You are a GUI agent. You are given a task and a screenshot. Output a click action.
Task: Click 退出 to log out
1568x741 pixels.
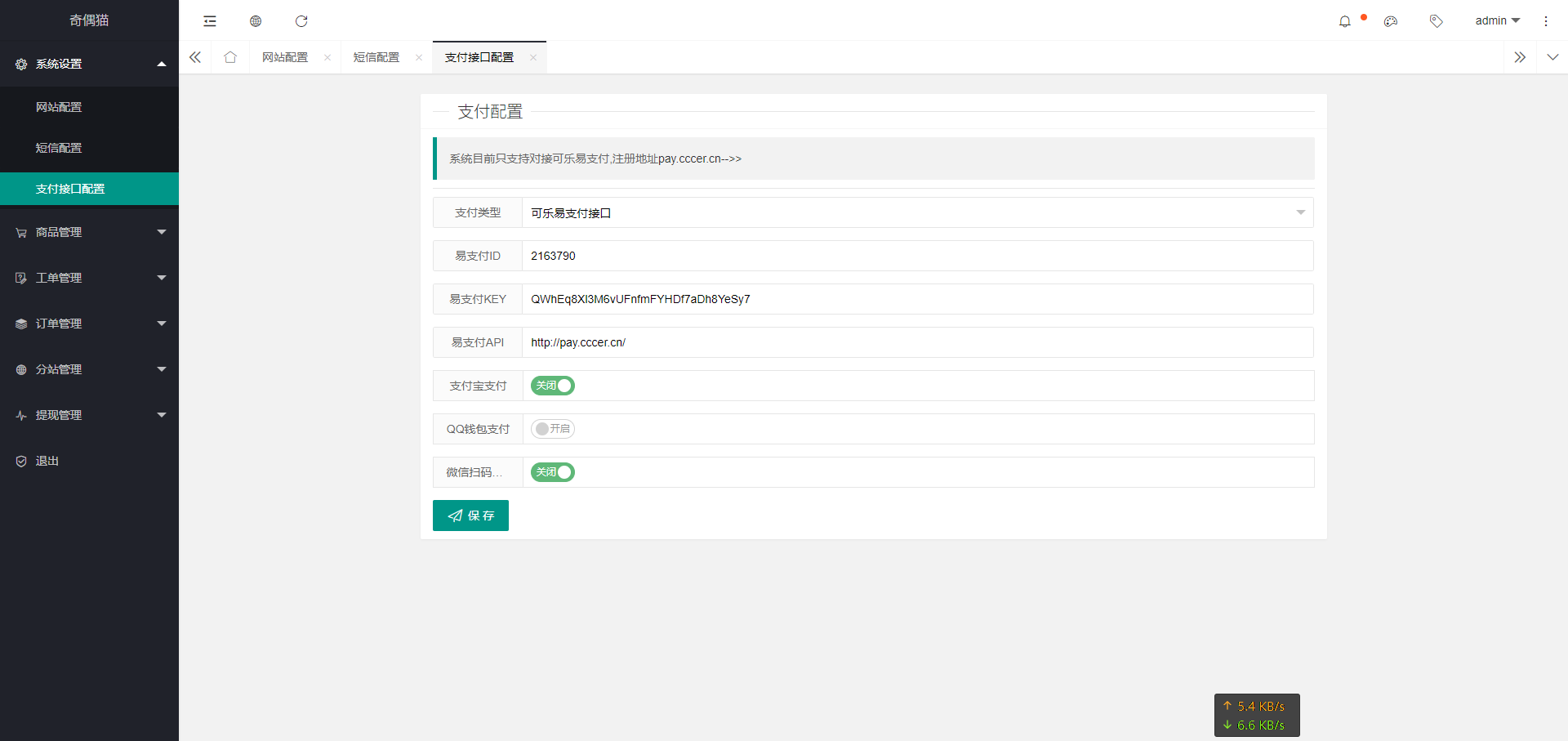click(47, 462)
